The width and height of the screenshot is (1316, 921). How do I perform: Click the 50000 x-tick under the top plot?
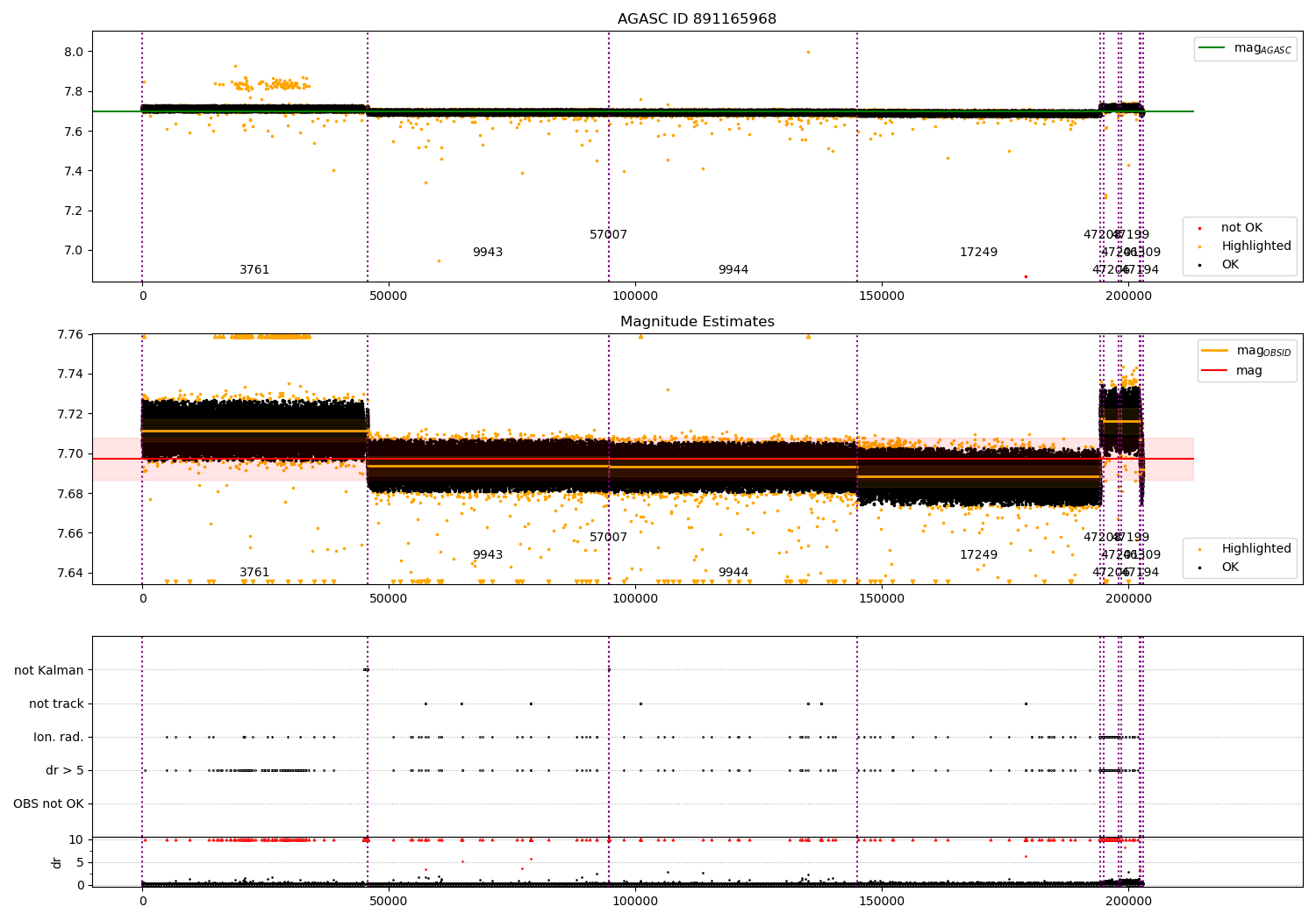388,296
